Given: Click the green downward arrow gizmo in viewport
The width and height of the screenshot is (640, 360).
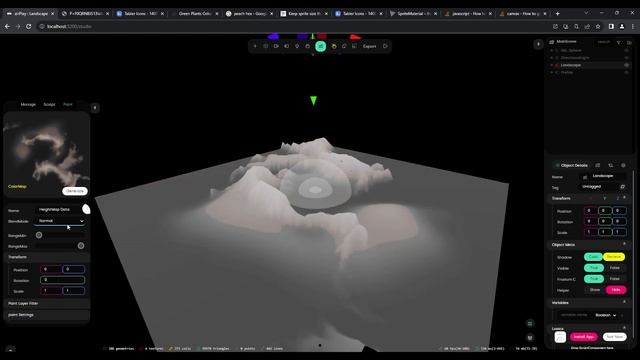Looking at the screenshot, I should point(313,100).
